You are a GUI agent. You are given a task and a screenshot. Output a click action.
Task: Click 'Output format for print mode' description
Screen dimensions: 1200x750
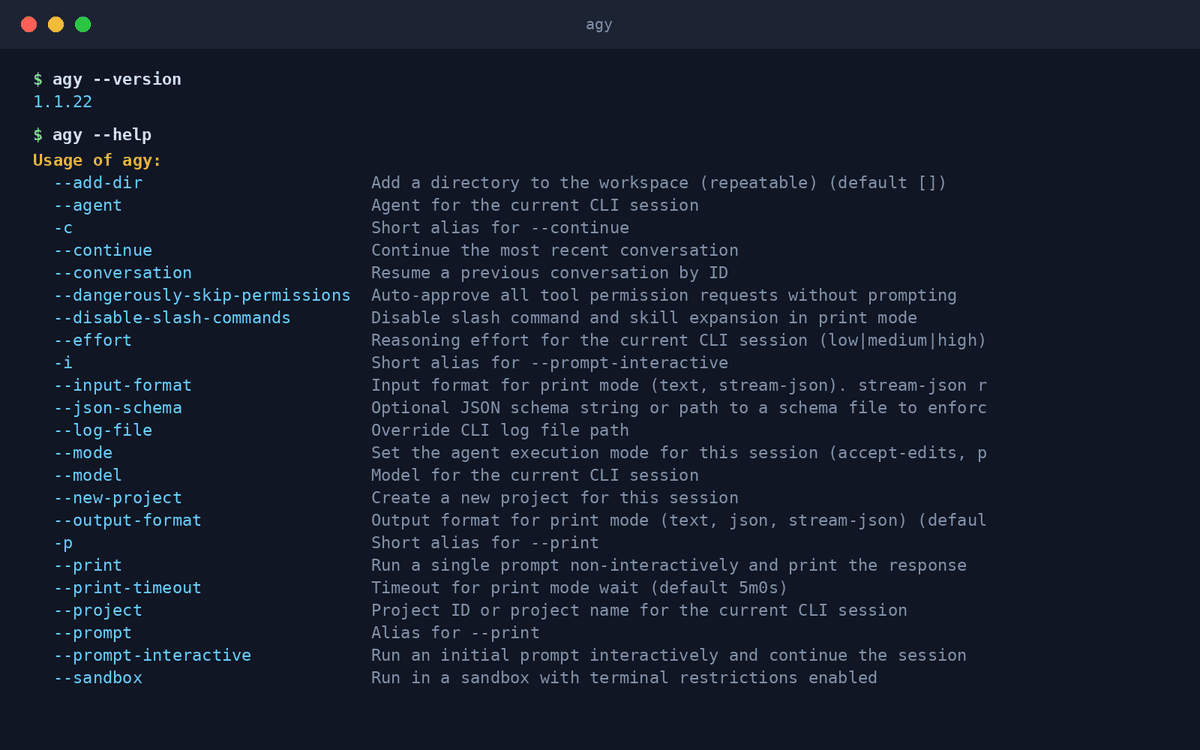(679, 520)
